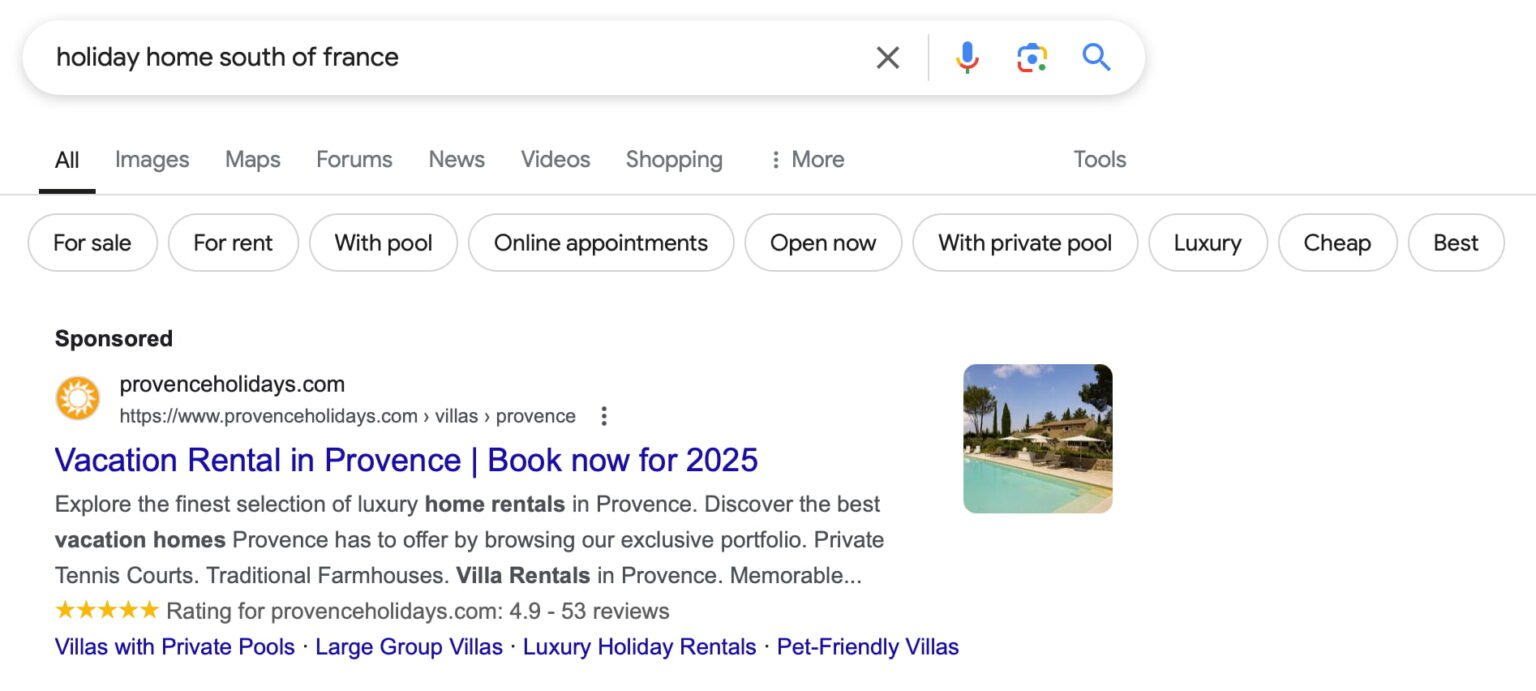Open the 'Vacation Rental in Provence' ad link
This screenshot has height=691, width=1536.
coord(406,460)
